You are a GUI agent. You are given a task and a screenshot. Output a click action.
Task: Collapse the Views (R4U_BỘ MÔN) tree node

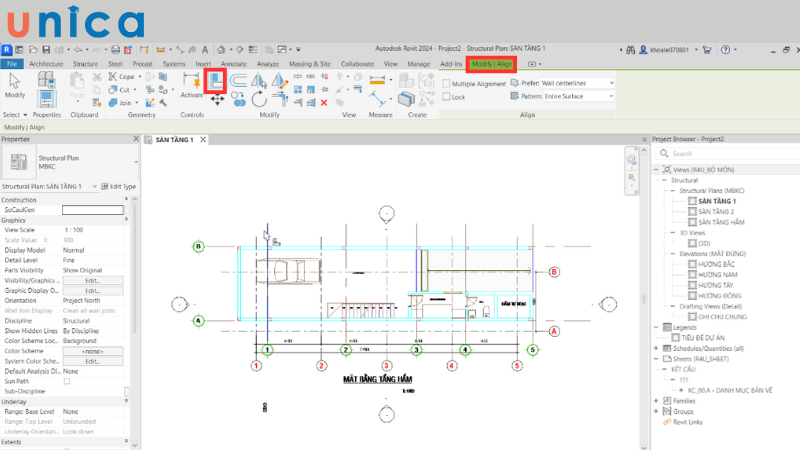click(656, 169)
